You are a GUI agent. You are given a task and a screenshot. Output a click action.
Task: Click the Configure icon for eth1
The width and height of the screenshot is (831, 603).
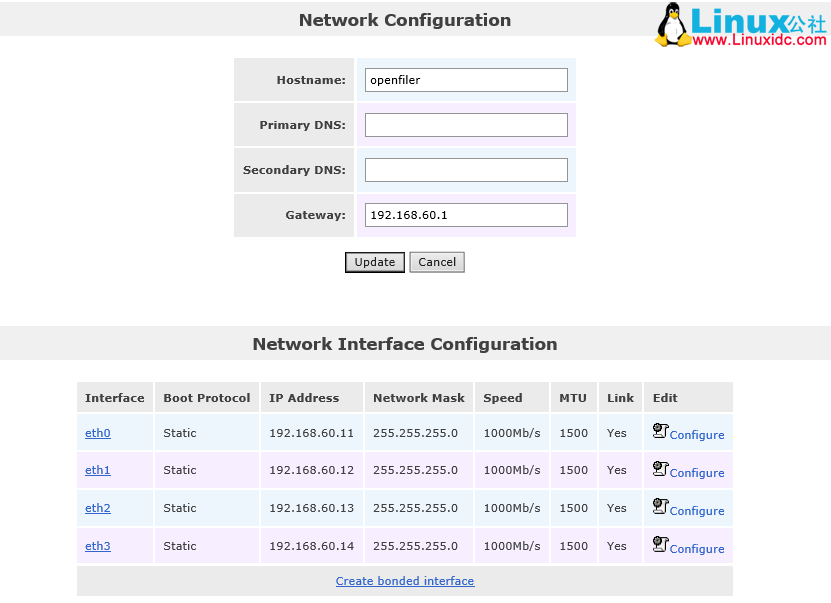[660, 468]
